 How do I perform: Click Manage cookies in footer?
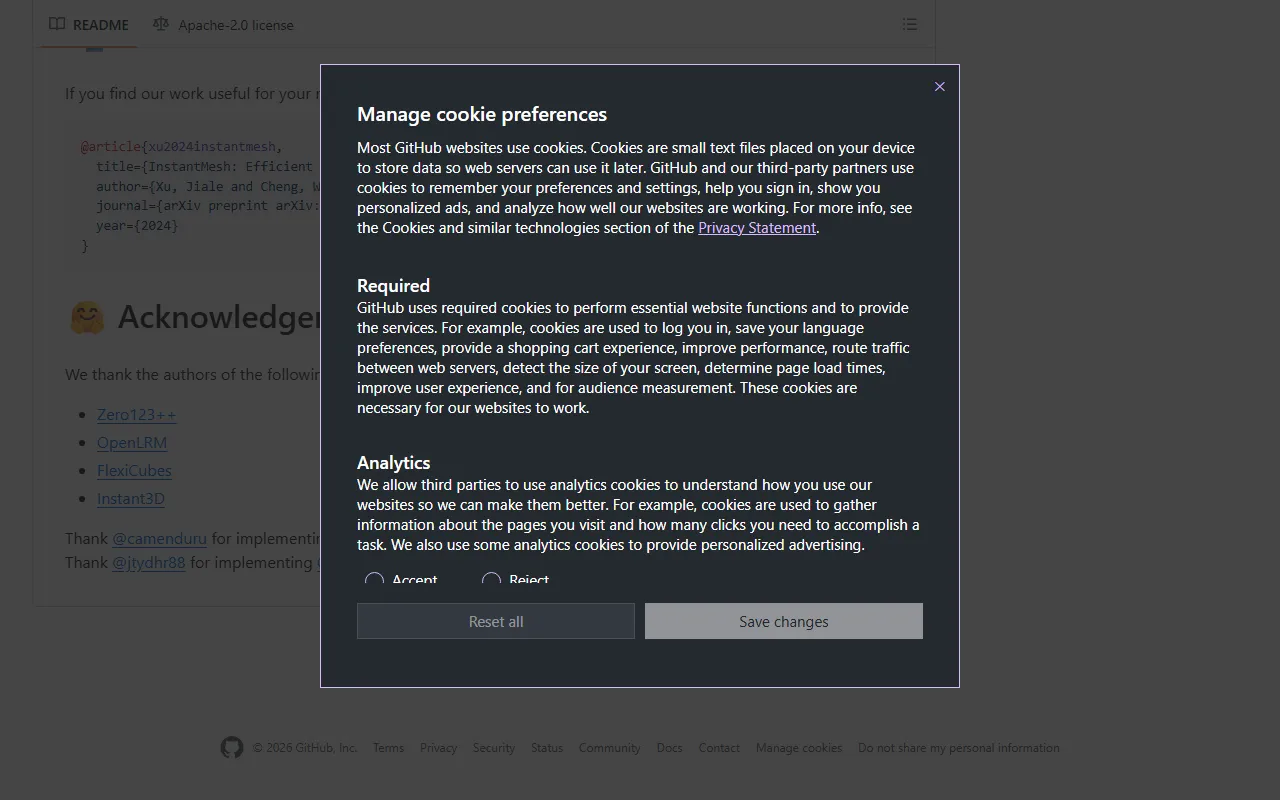[x=798, y=748]
